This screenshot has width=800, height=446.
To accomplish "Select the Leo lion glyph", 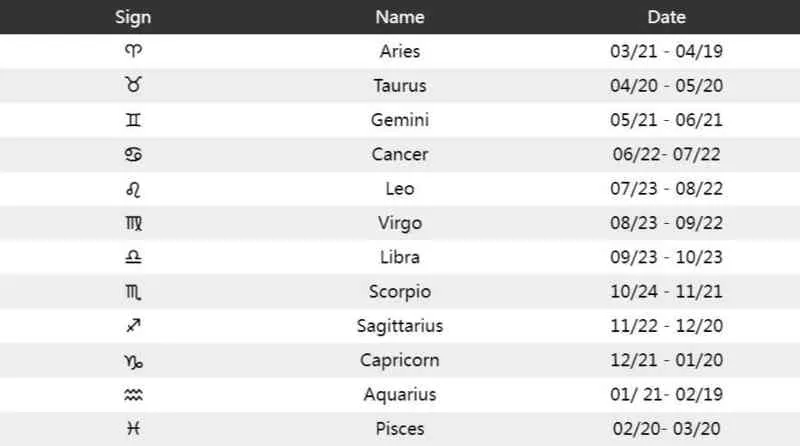I will pyautogui.click(x=133, y=189).
